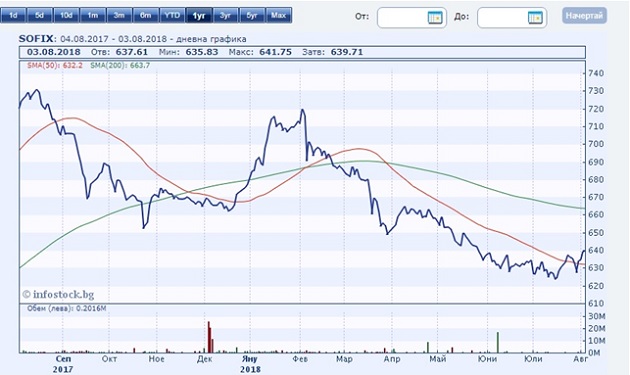Click the Фев month axis label
Image resolution: width=630 pixels, height=375 pixels.
[x=300, y=359]
